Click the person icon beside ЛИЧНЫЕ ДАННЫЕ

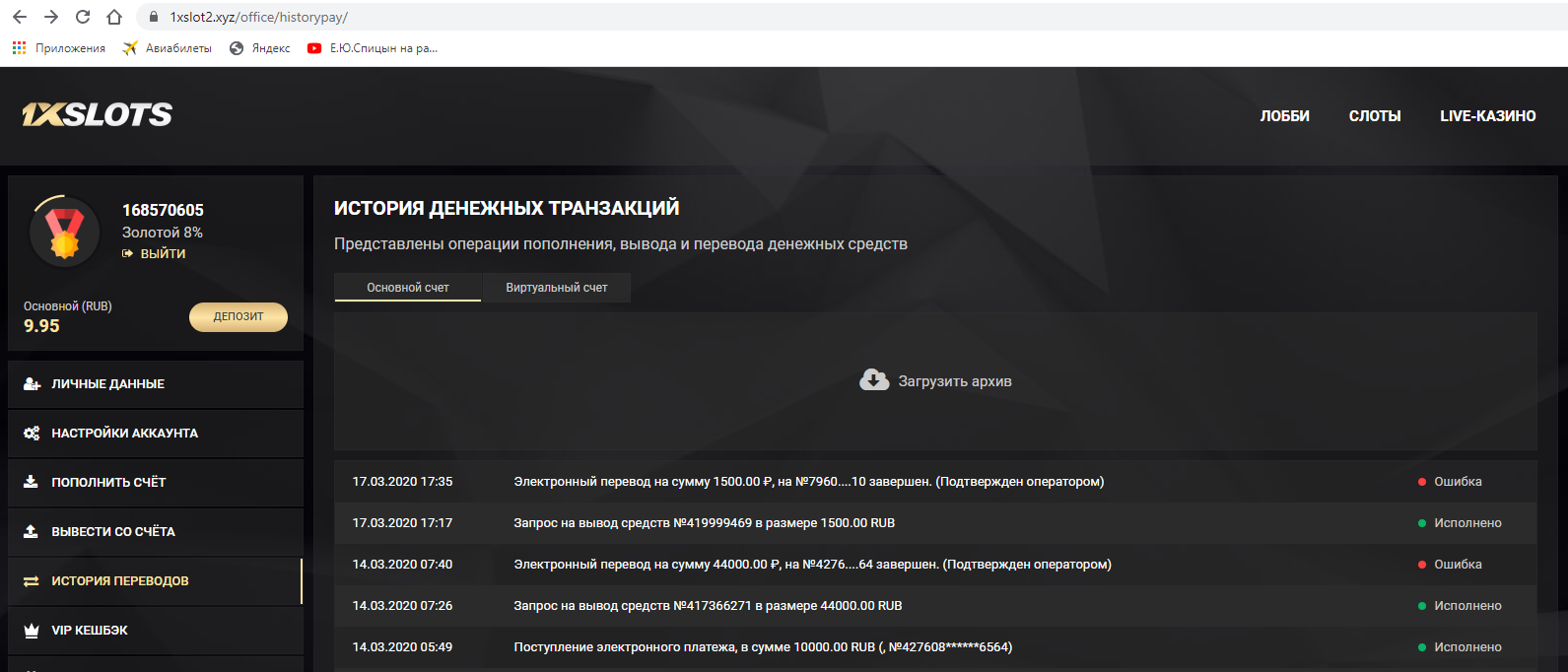coord(32,384)
